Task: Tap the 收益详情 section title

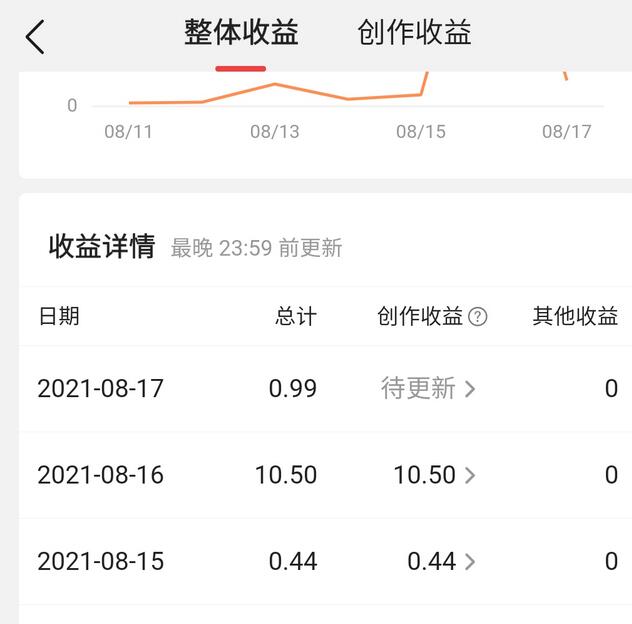Action: click(102, 246)
